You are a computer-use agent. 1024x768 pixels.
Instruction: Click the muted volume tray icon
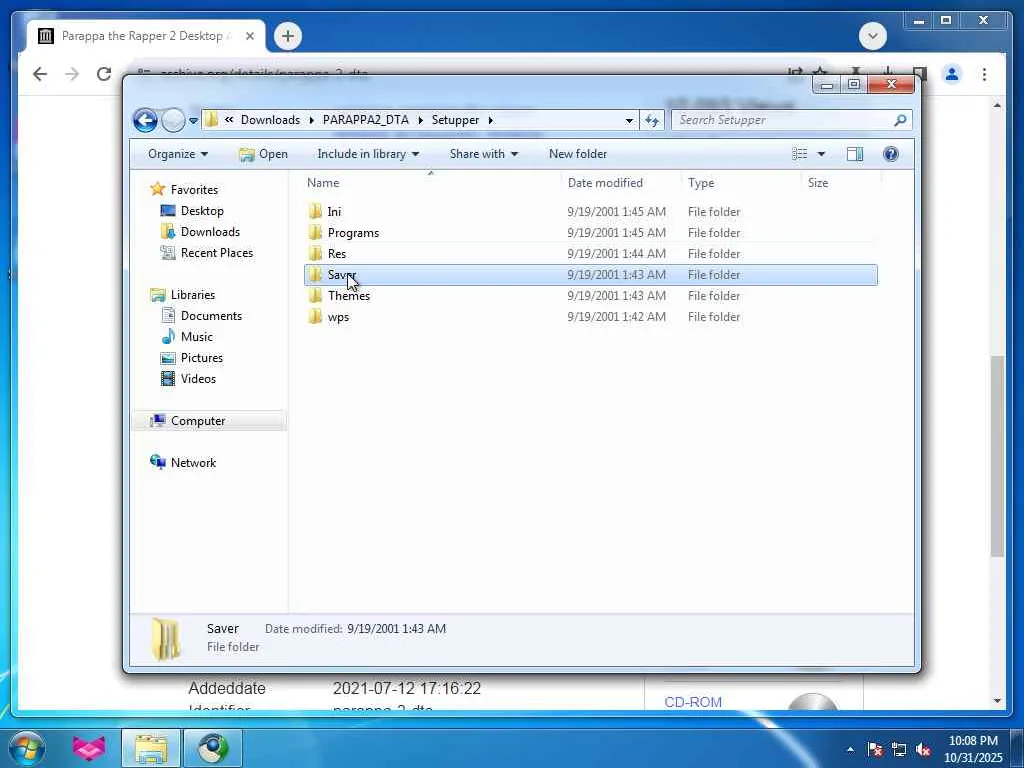[923, 750]
